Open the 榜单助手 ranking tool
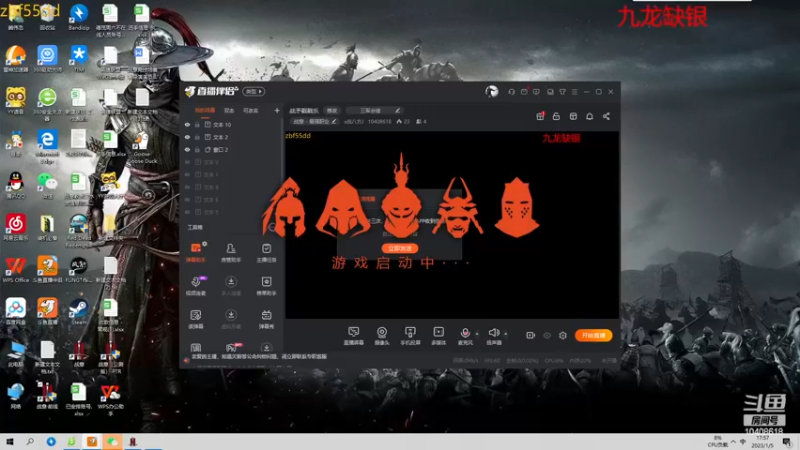Viewport: 800px width, 450px height. coord(266,285)
